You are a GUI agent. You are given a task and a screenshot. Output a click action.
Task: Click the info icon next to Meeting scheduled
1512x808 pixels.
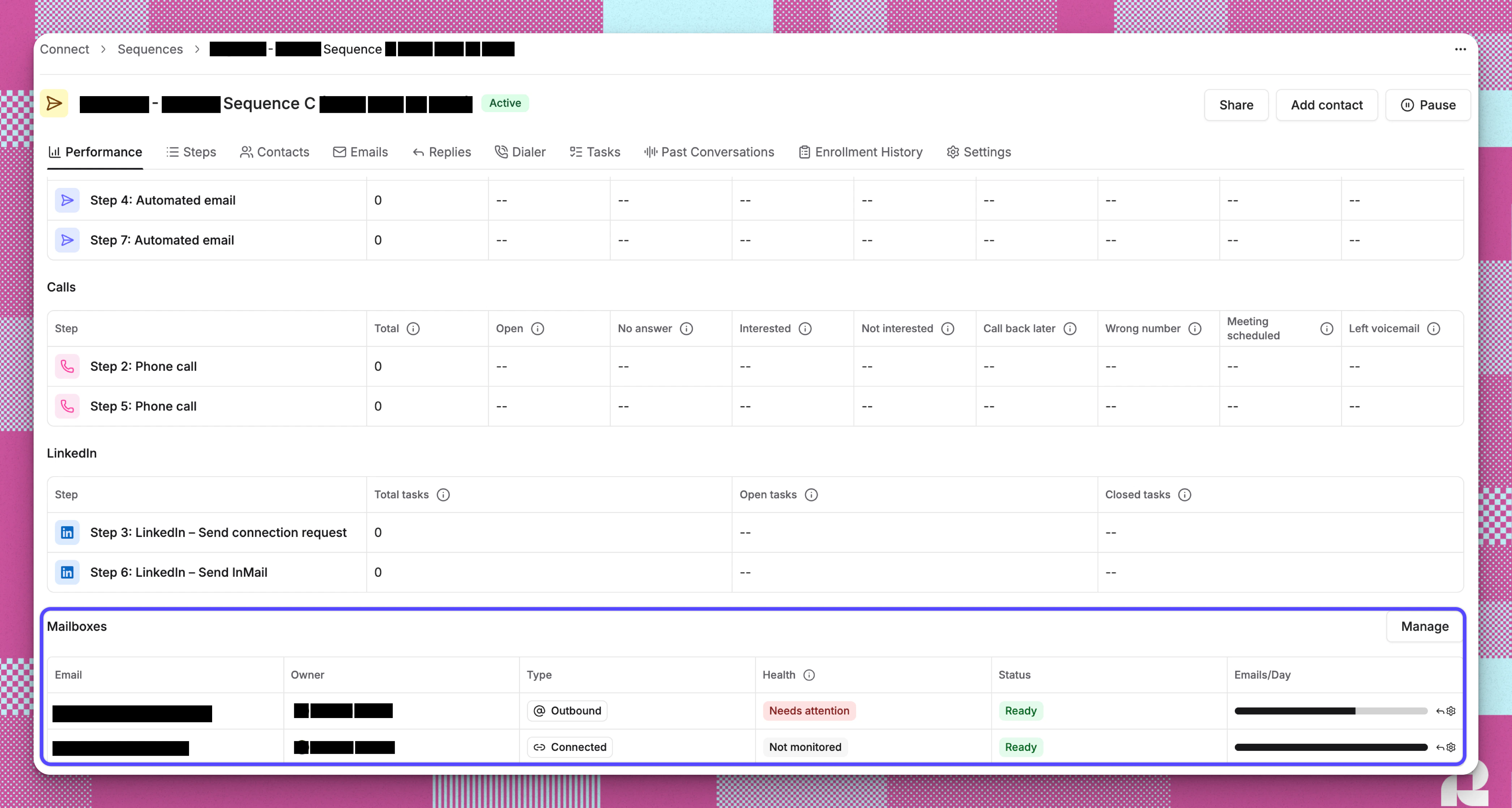[1327, 328]
